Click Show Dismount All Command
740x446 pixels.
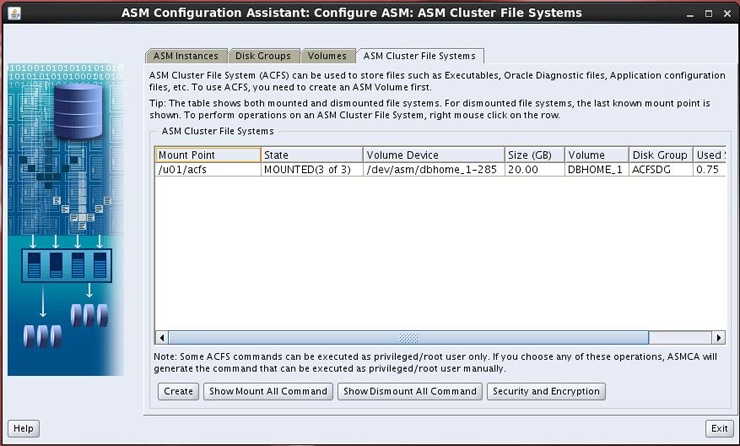(x=410, y=391)
